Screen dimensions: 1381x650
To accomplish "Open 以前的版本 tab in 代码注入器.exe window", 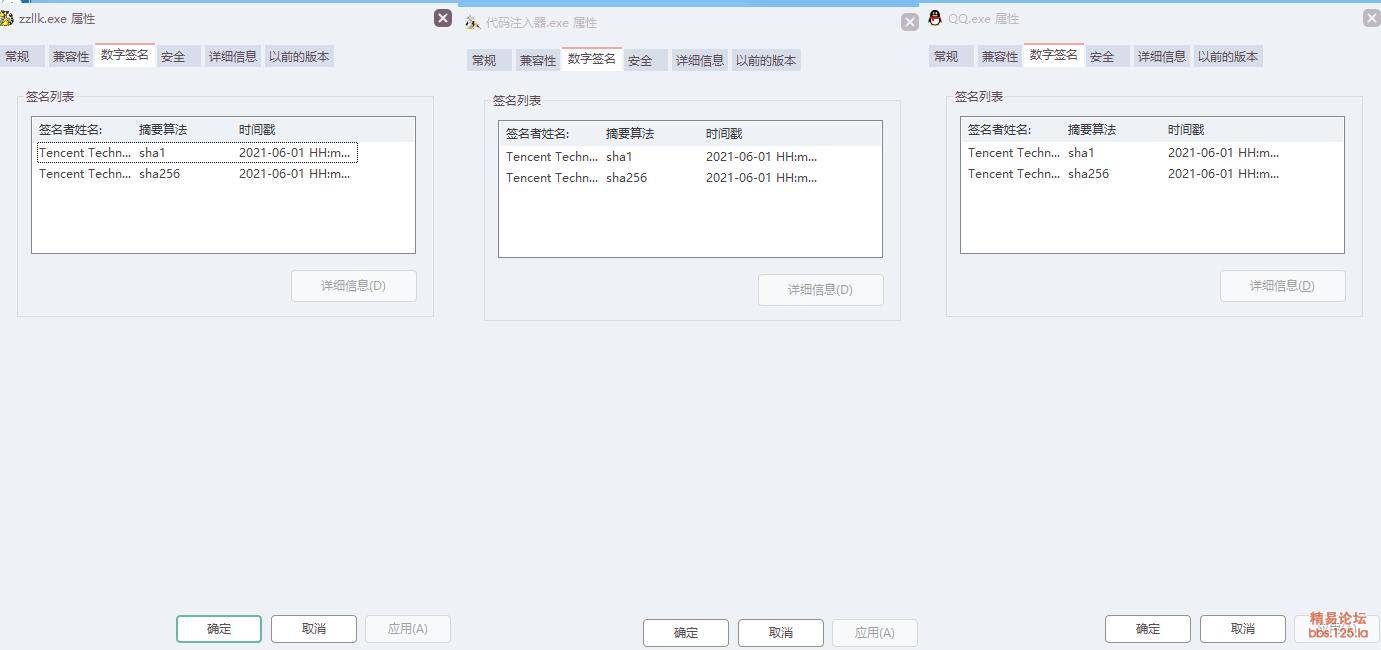I will coord(766,60).
